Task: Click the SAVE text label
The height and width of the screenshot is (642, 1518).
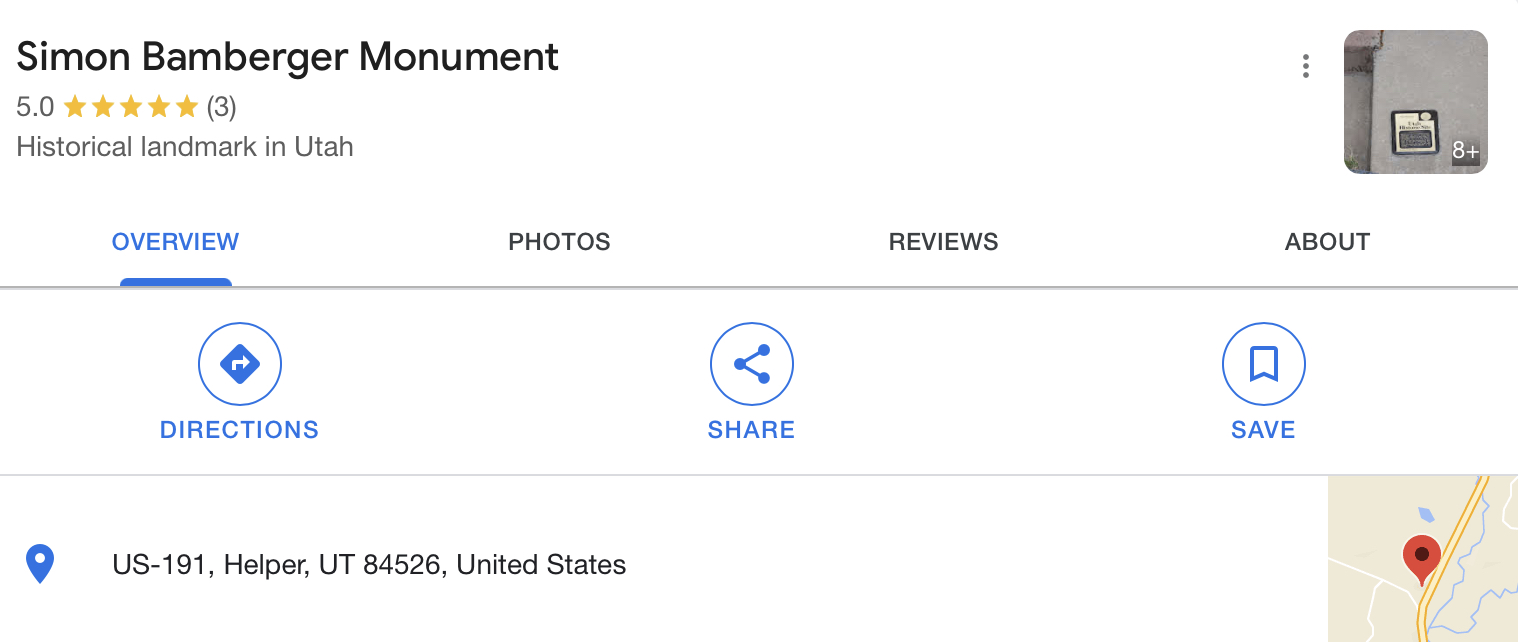Action: point(1263,430)
